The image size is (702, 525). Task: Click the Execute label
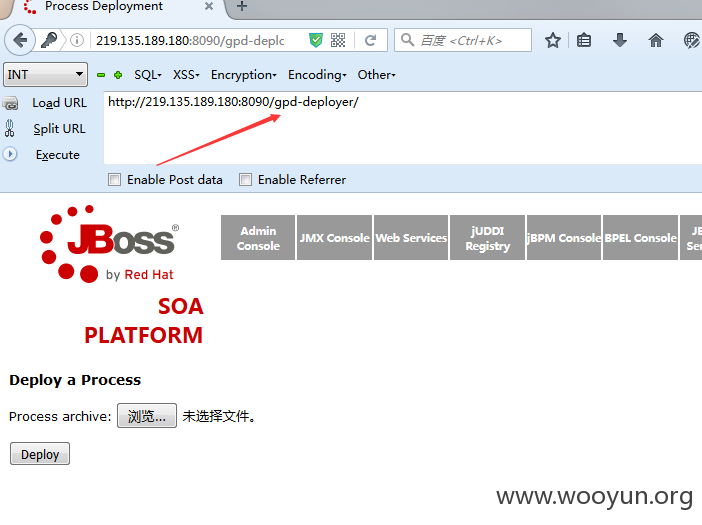pyautogui.click(x=58, y=155)
